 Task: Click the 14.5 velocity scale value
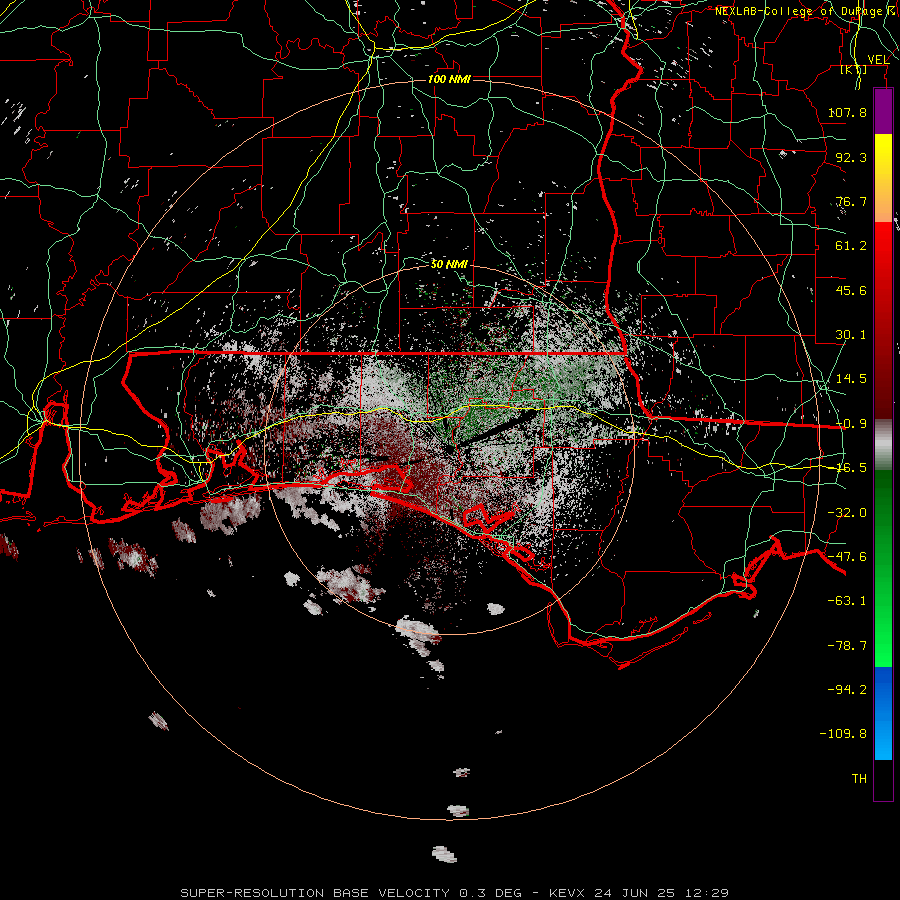(x=851, y=379)
